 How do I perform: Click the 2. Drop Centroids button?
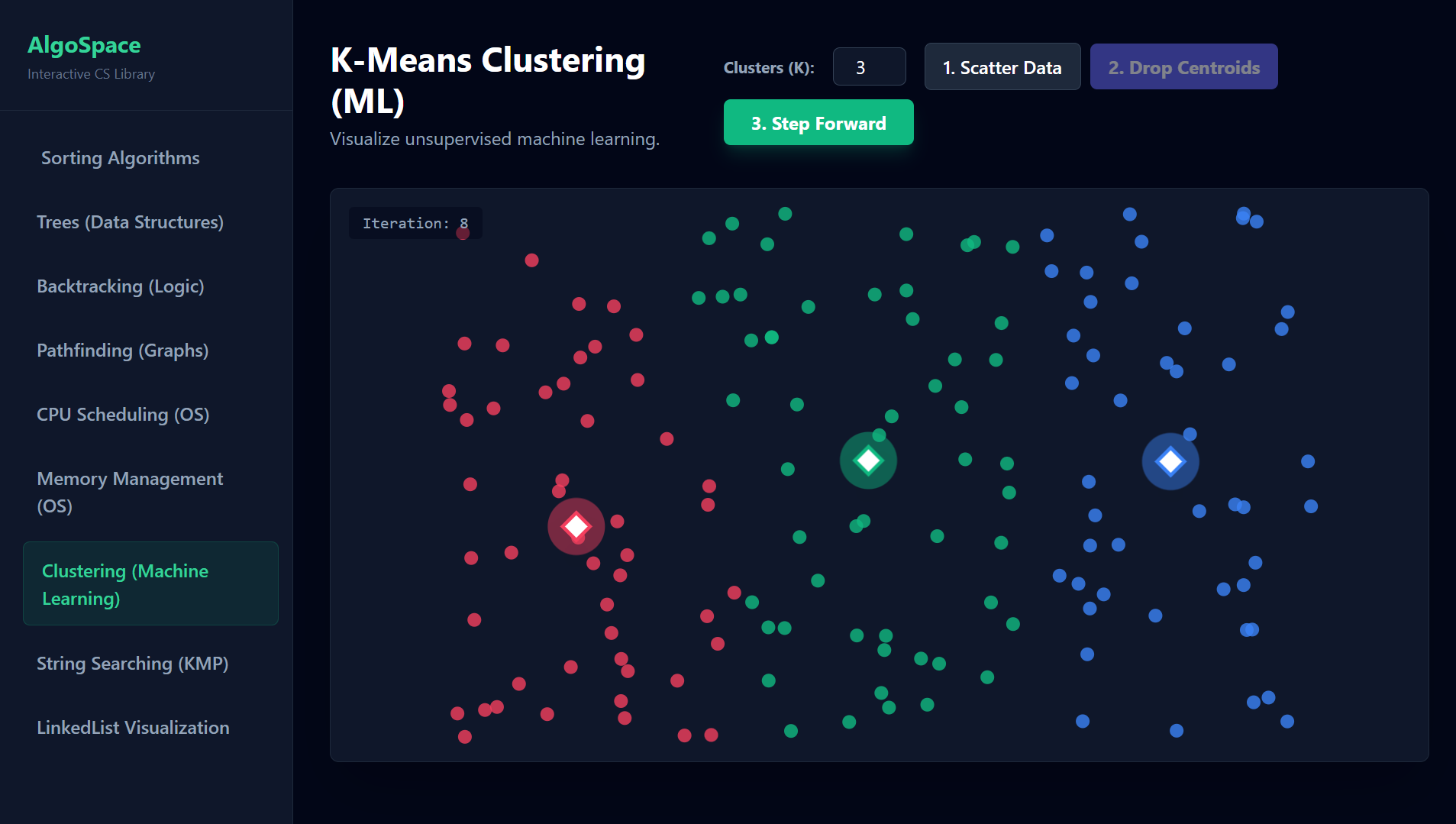tap(1183, 67)
